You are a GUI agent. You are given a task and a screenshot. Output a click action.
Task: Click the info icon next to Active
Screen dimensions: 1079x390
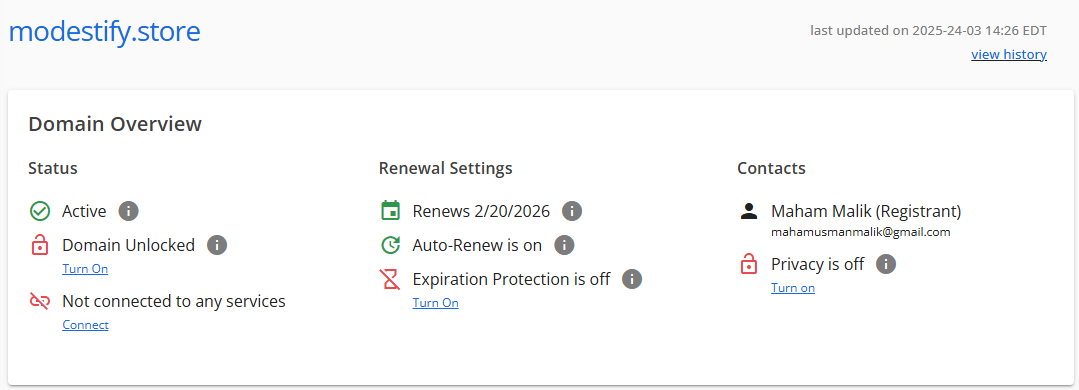pos(129,211)
